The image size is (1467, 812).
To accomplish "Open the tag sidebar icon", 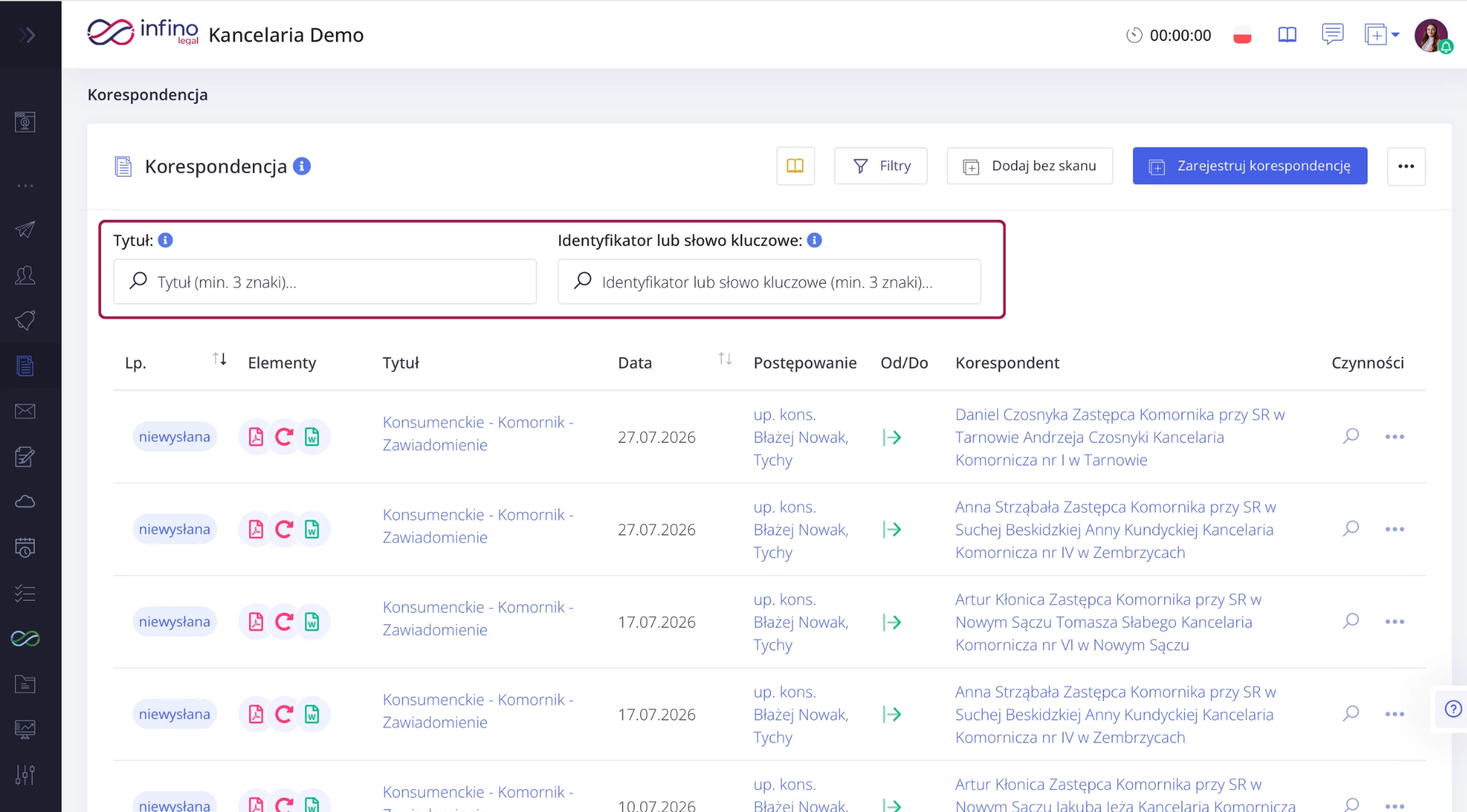I will click(25, 320).
